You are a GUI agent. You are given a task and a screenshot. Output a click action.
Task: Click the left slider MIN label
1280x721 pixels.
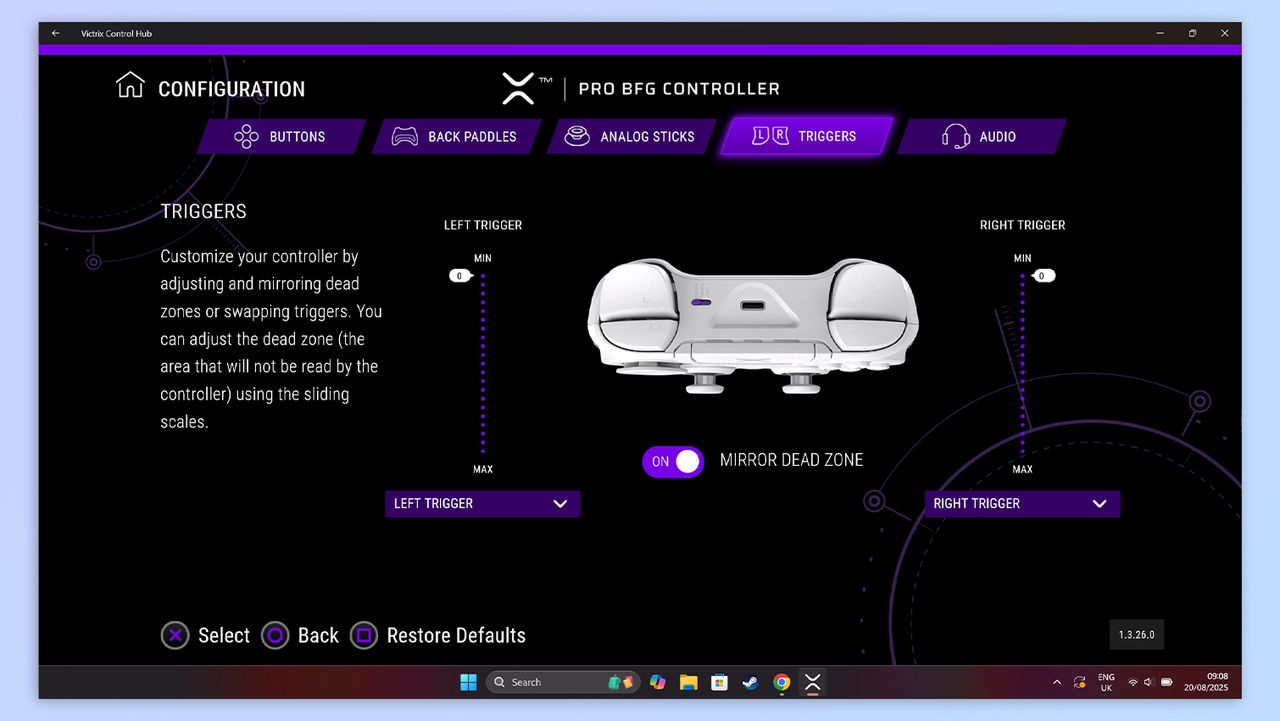pos(483,258)
